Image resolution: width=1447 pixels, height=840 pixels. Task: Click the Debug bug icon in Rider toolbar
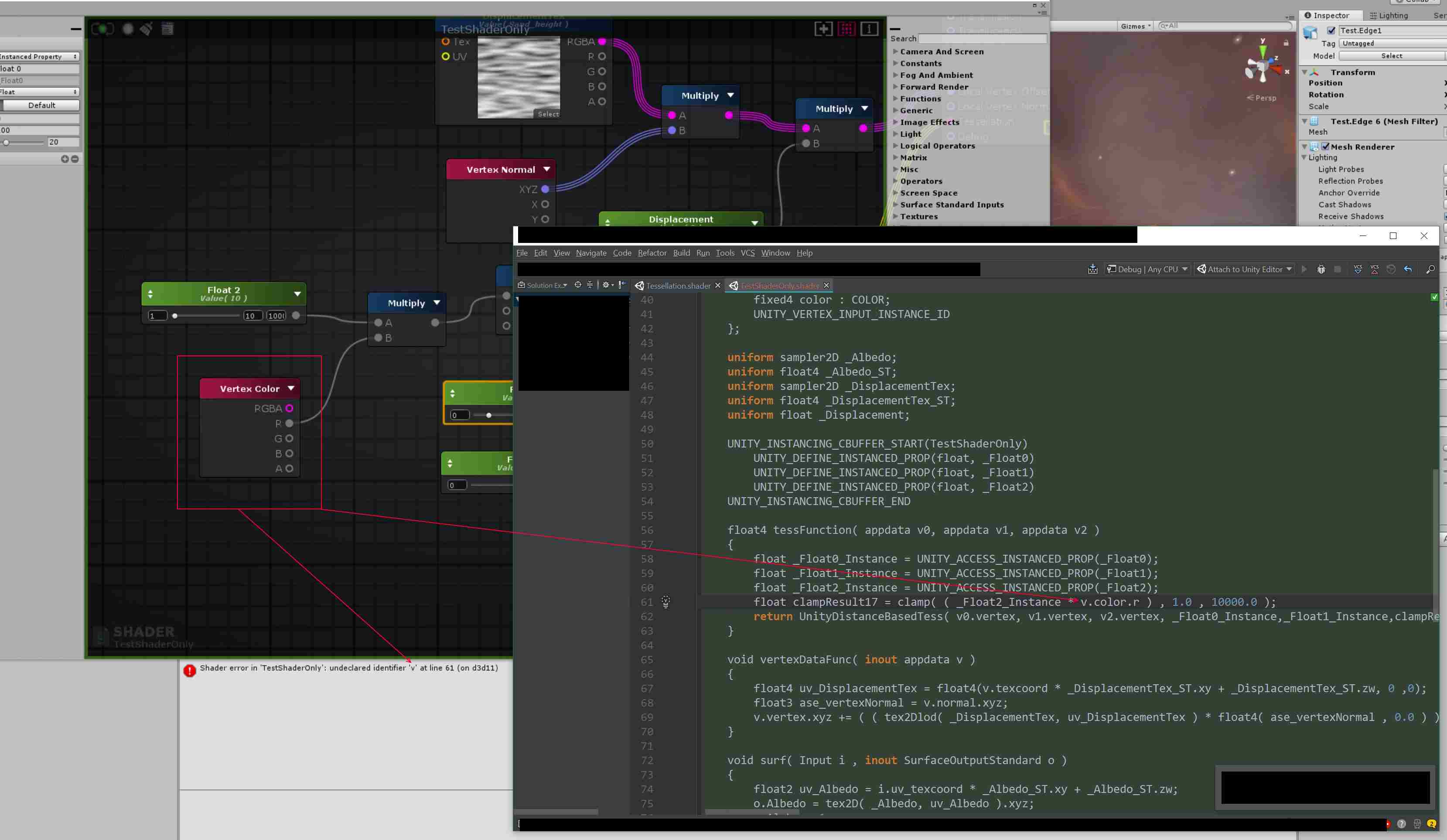click(1321, 269)
